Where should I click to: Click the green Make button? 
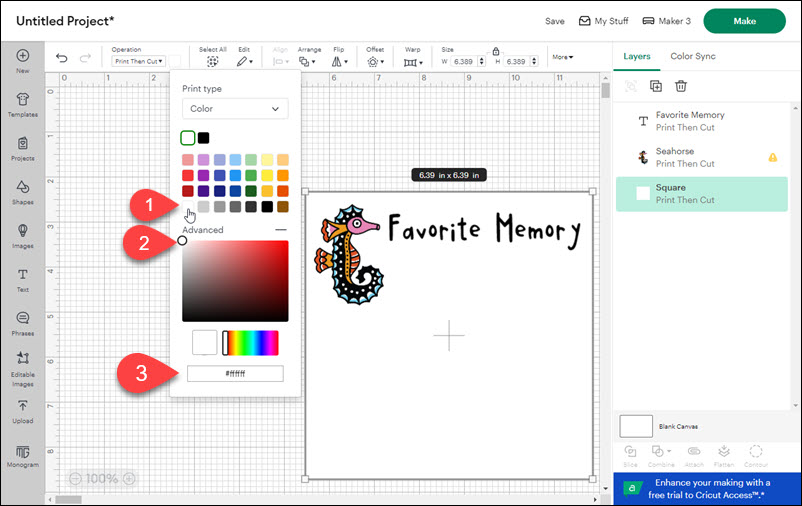click(744, 21)
